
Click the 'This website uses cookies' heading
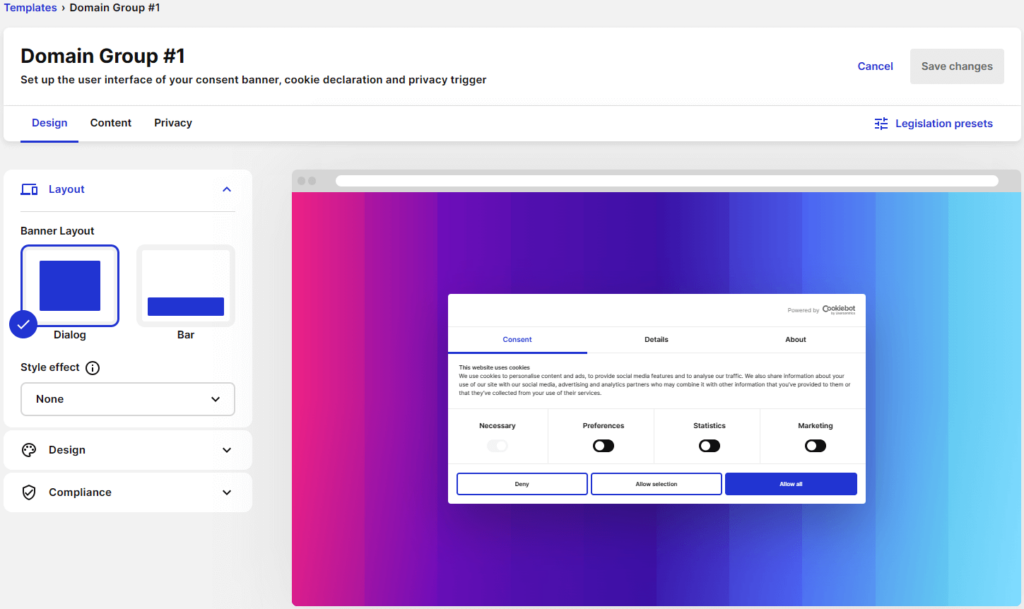coord(494,367)
